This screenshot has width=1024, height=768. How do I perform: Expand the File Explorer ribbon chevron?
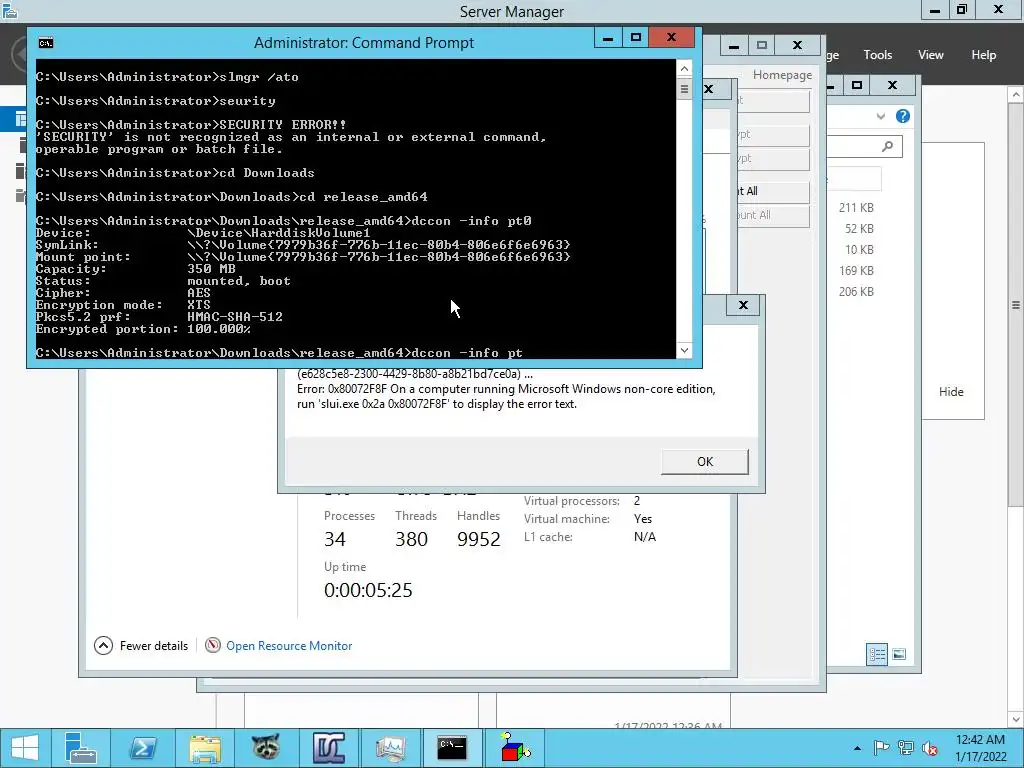[881, 116]
